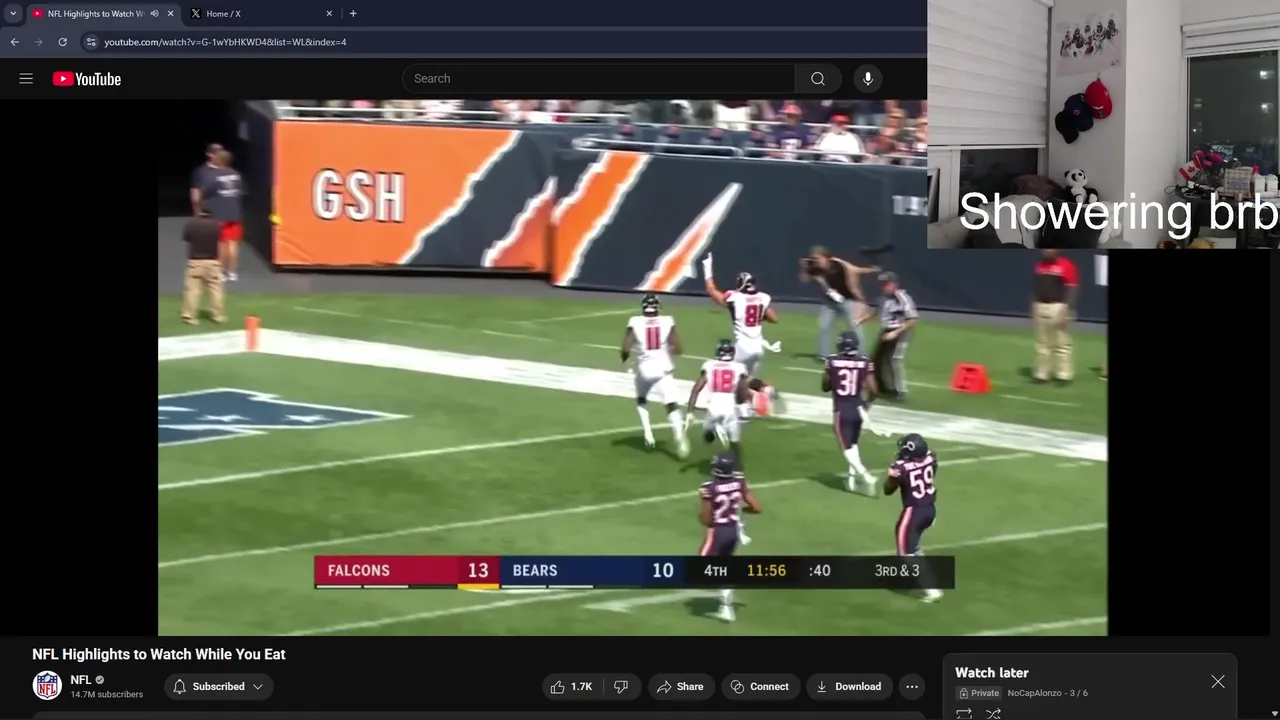Download the video
Viewport: 1280px width, 720px height.
tap(849, 687)
